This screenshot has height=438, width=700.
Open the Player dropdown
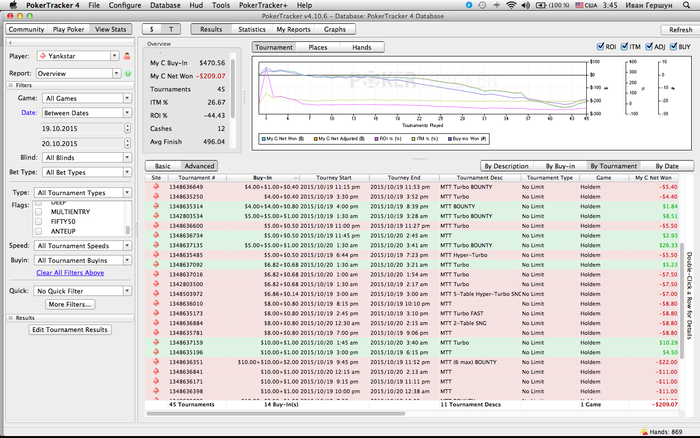115,56
